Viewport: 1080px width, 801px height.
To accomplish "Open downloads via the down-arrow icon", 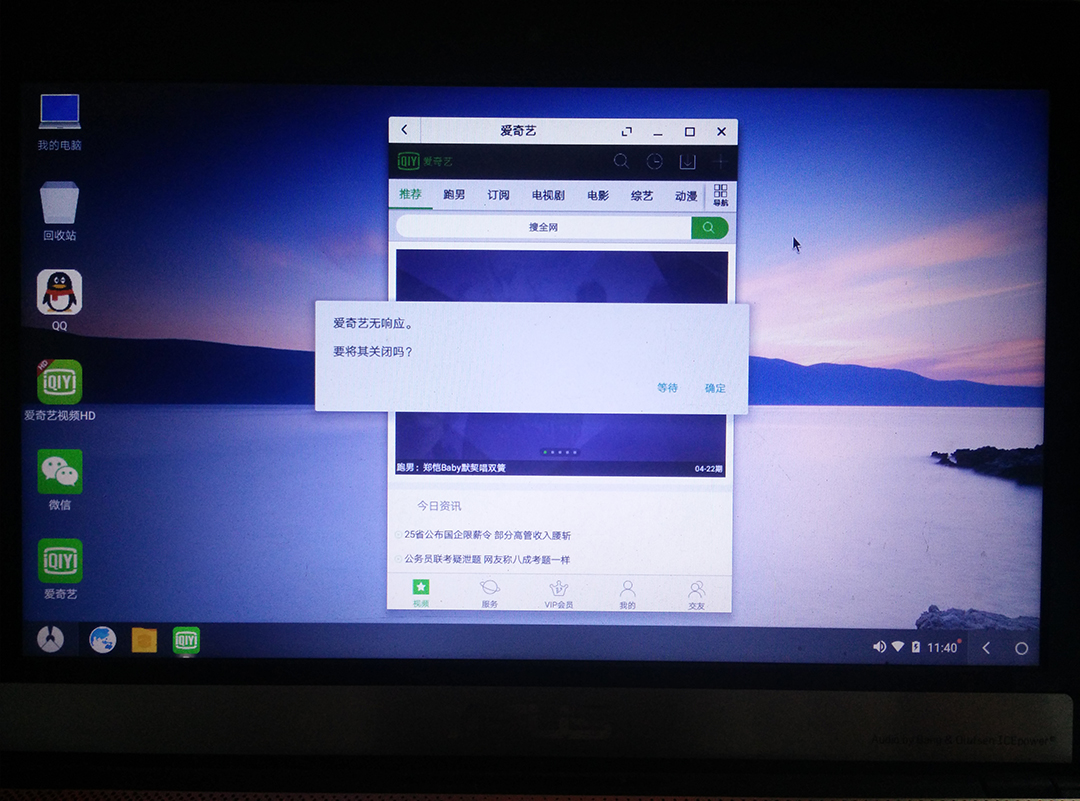I will pos(690,161).
